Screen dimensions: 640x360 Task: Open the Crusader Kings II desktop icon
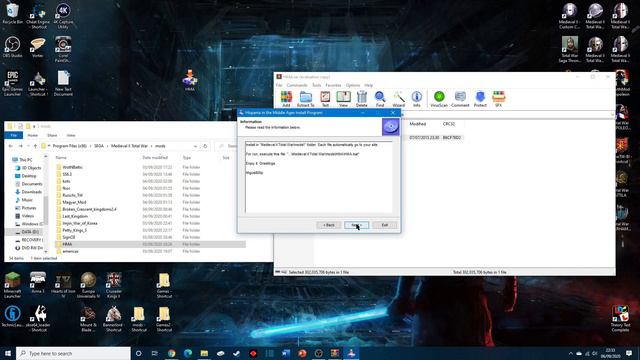[x=113, y=285]
